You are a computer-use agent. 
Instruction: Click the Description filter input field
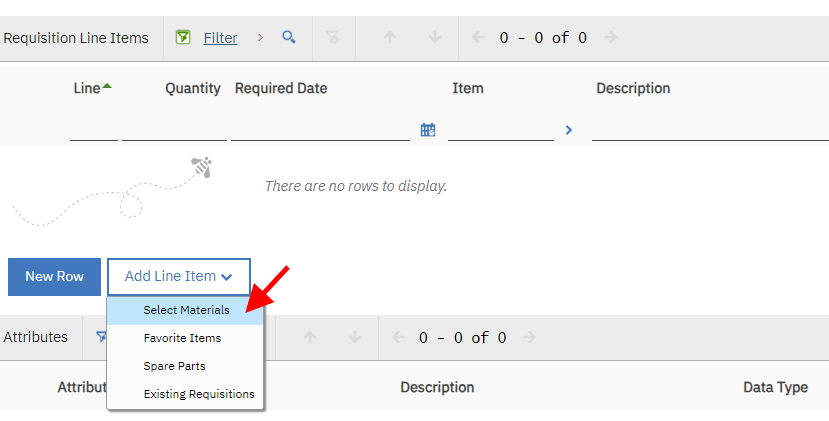710,130
